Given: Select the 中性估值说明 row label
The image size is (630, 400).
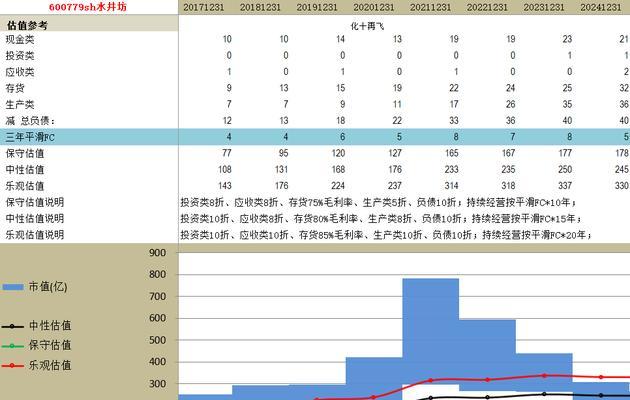Looking at the screenshot, I should (35, 218).
